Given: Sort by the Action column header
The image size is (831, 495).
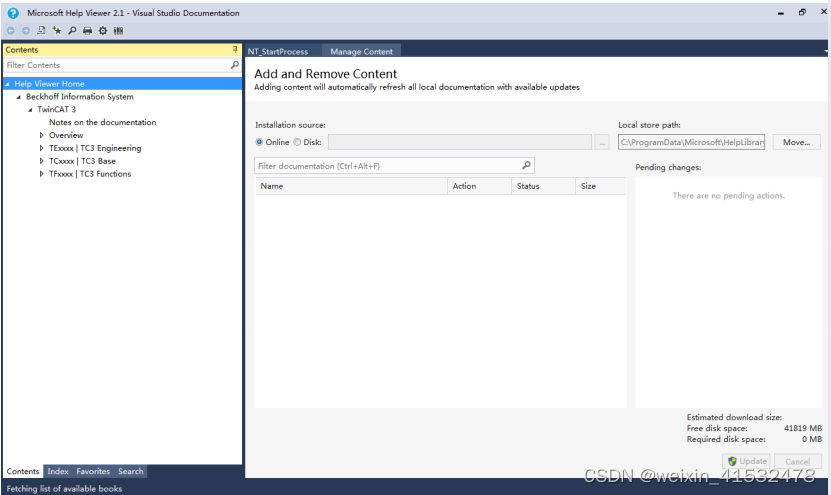Looking at the screenshot, I should click(x=480, y=186).
